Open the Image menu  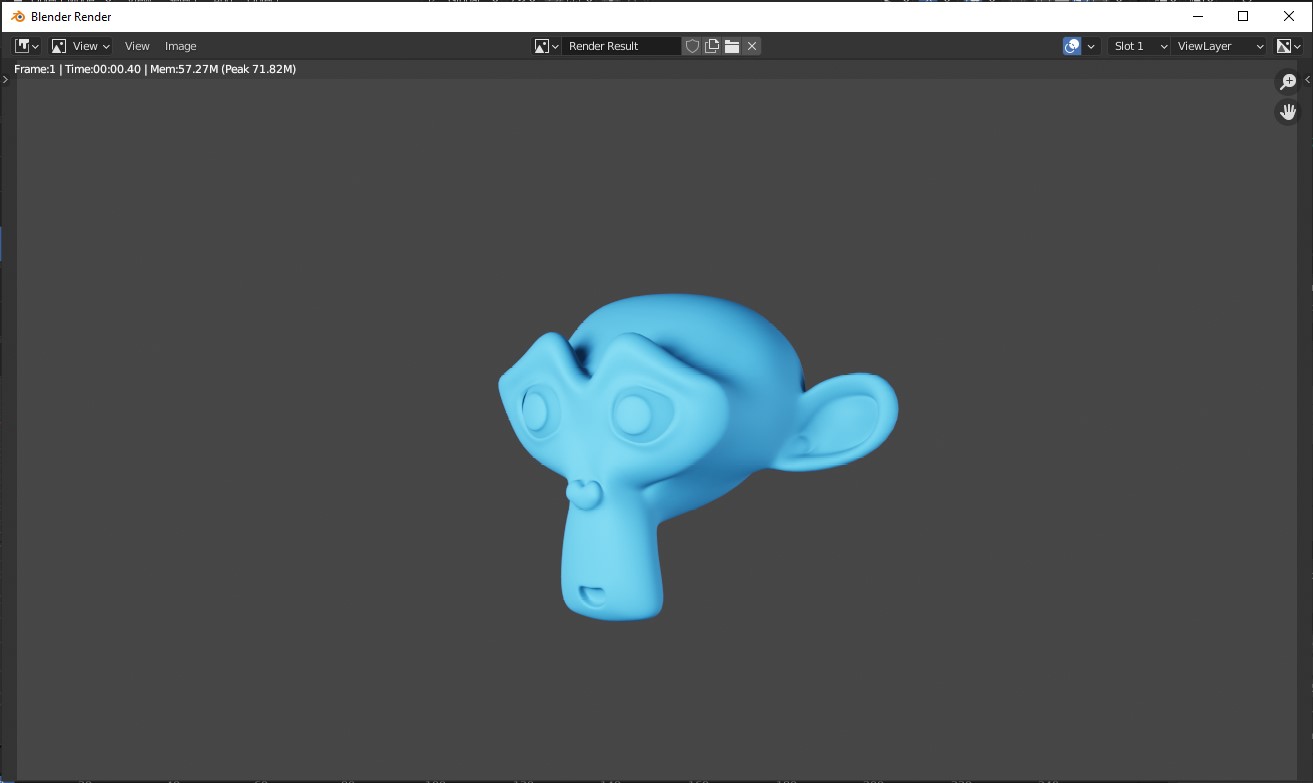click(181, 46)
